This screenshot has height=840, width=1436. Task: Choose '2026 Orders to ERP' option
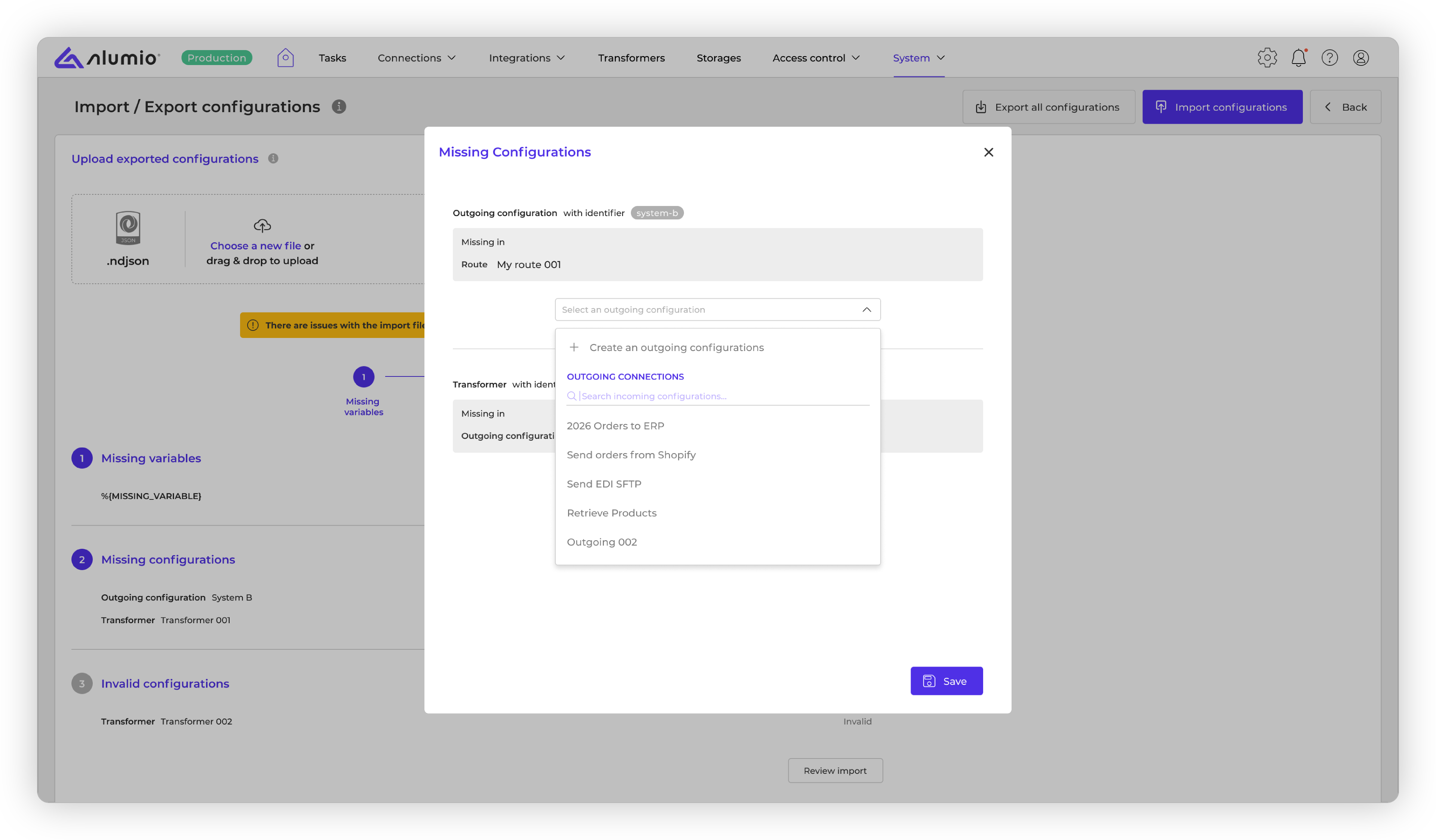(x=616, y=426)
